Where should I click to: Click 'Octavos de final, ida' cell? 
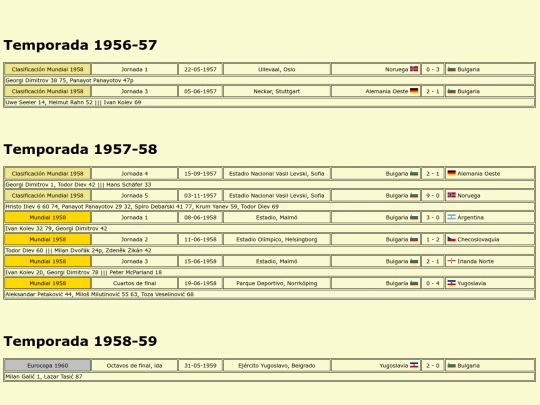click(x=134, y=365)
